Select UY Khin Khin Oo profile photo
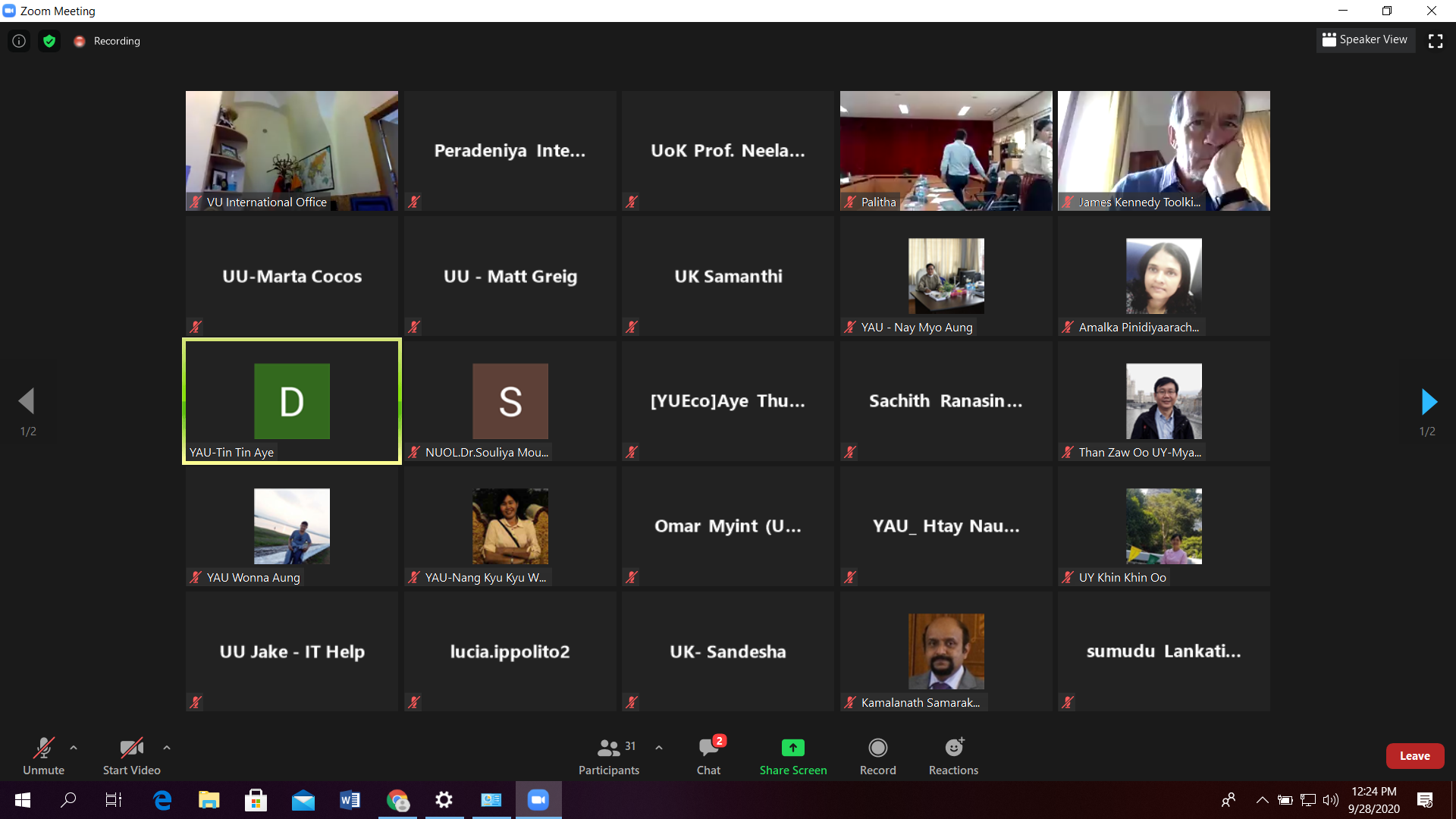 click(x=1164, y=526)
